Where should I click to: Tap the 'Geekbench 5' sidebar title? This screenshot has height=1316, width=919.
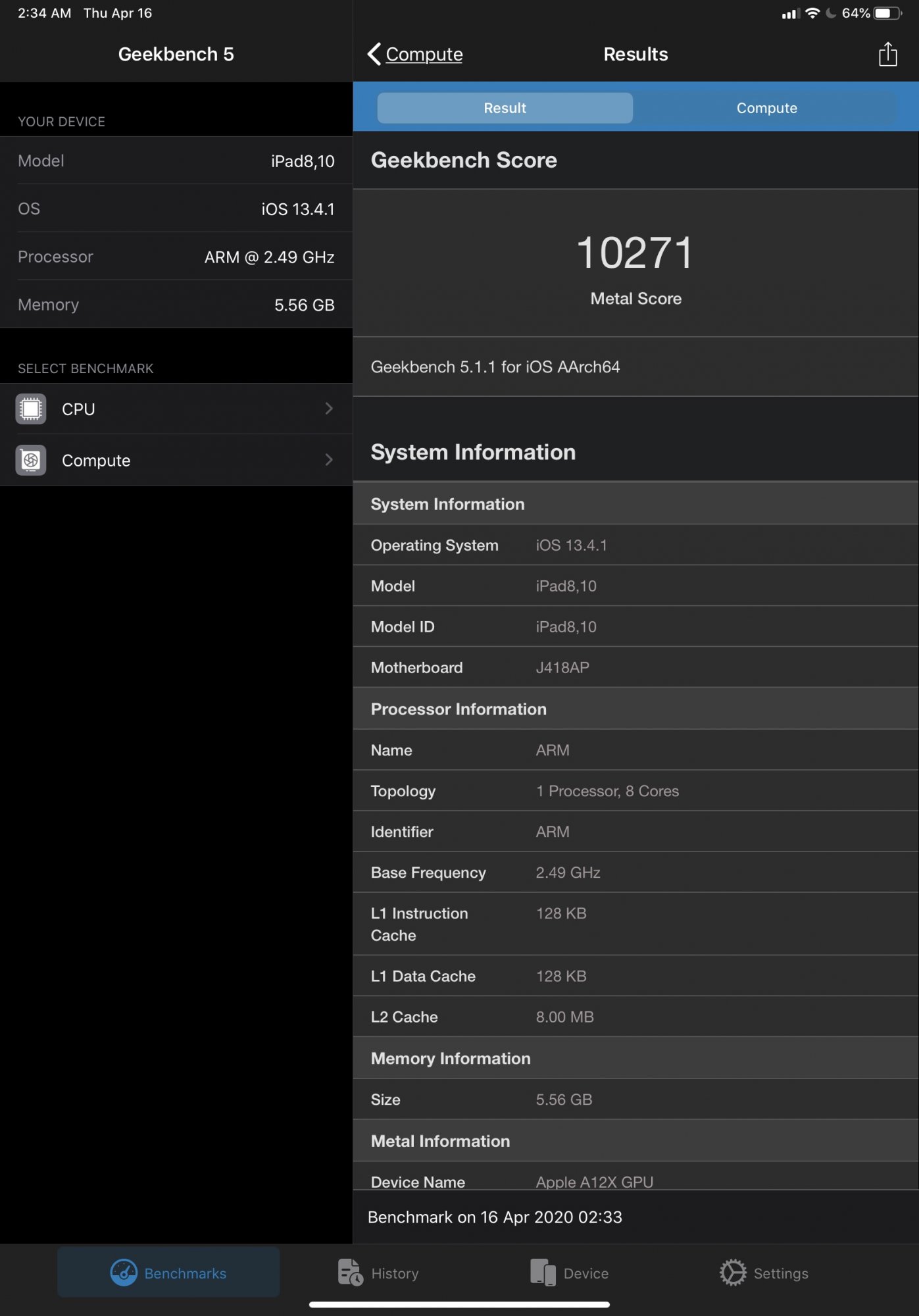pos(176,54)
